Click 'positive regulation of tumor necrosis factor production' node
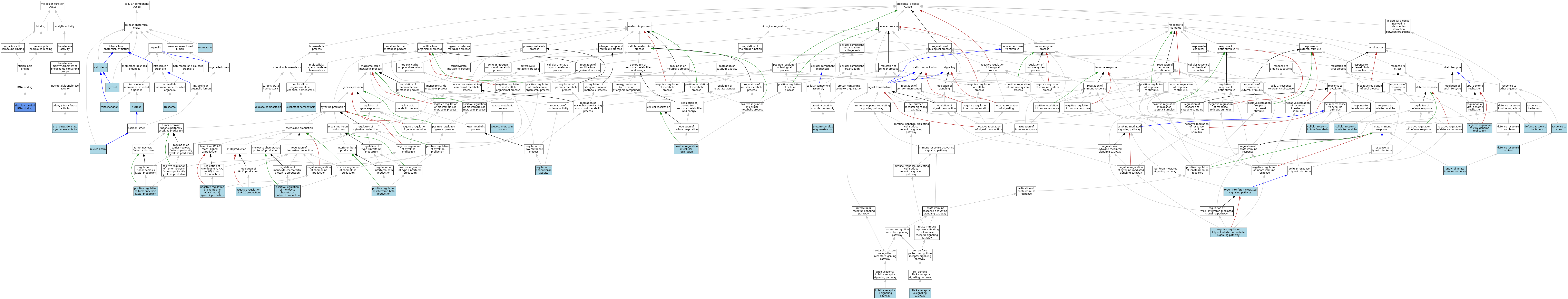 pos(146,191)
